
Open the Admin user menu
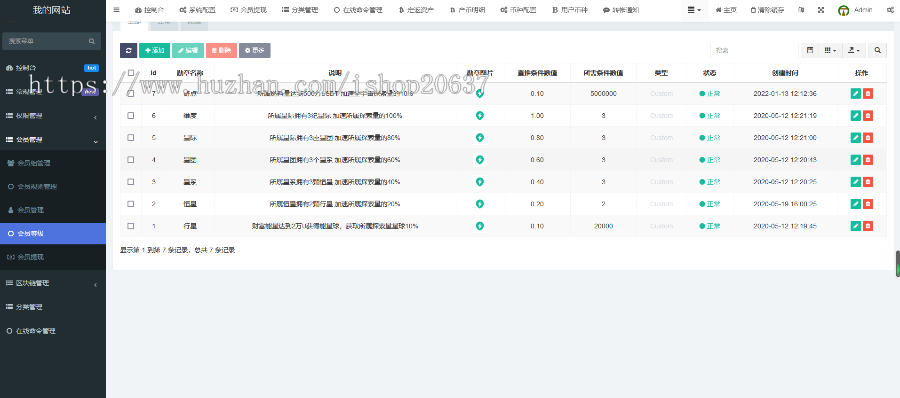855,10
